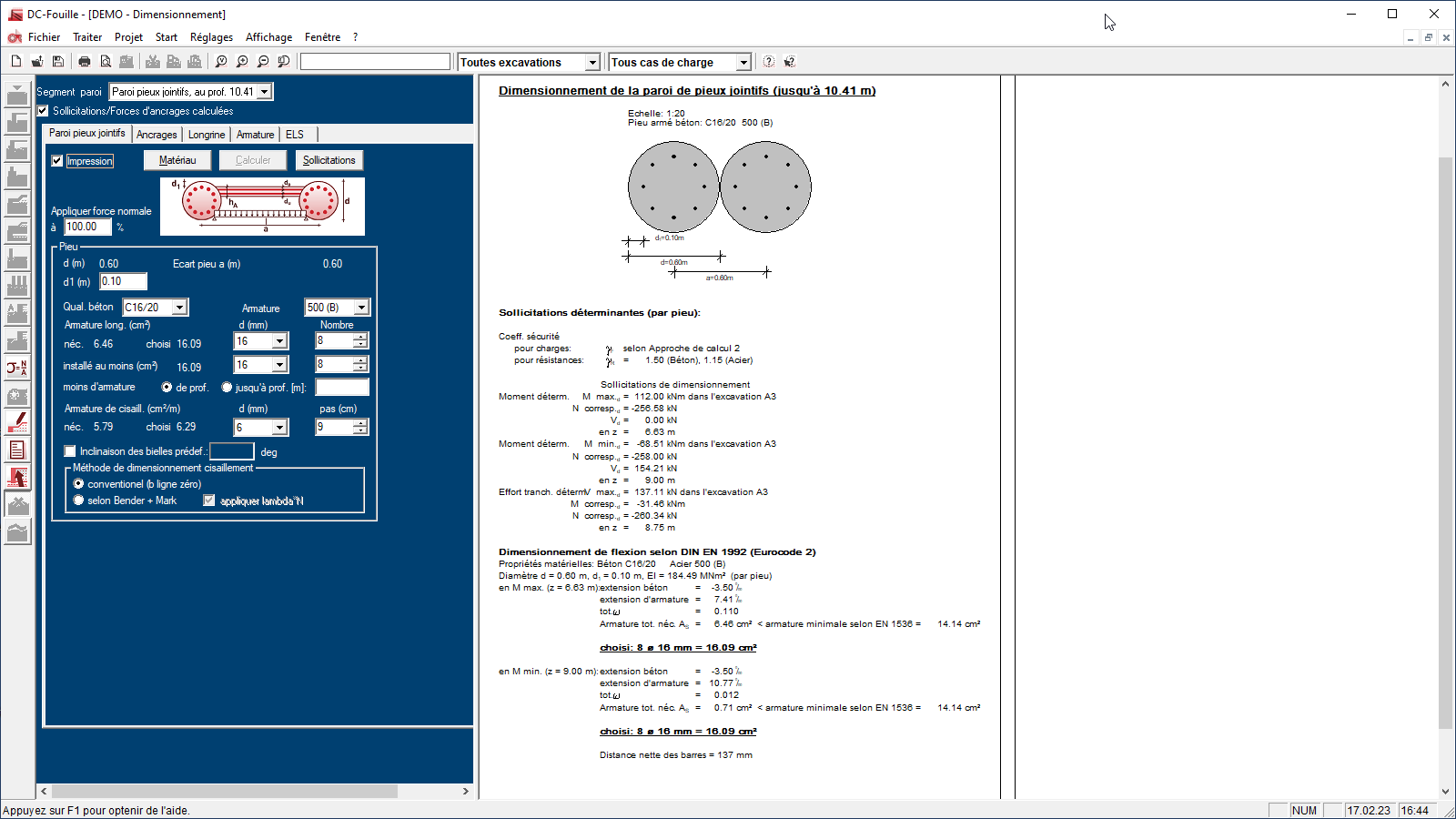Image resolution: width=1456 pixels, height=819 pixels.
Task: Click the empty toolbar text field
Action: point(375,62)
